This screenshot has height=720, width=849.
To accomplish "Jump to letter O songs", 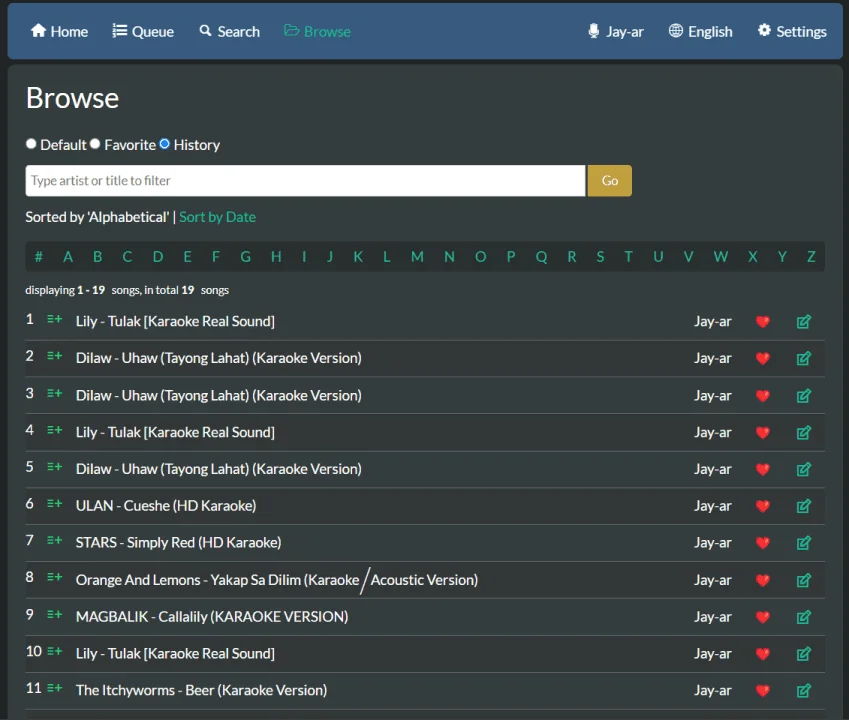I will point(480,257).
